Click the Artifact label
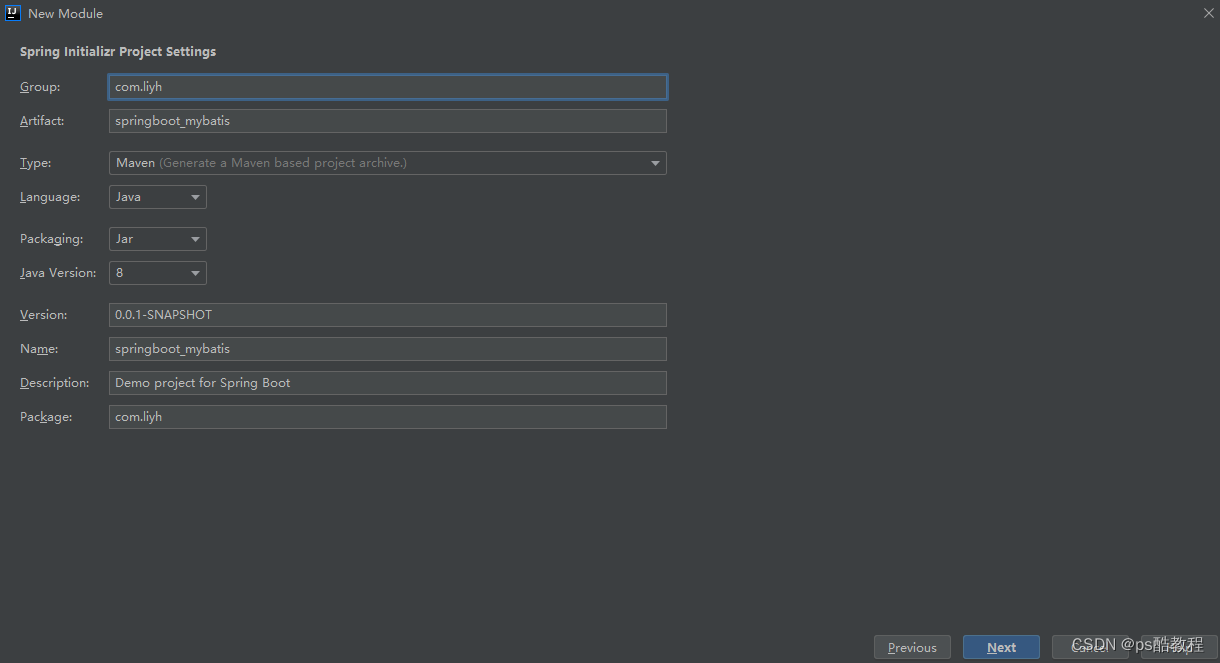Screen dimensions: 1220x663 coord(42,121)
